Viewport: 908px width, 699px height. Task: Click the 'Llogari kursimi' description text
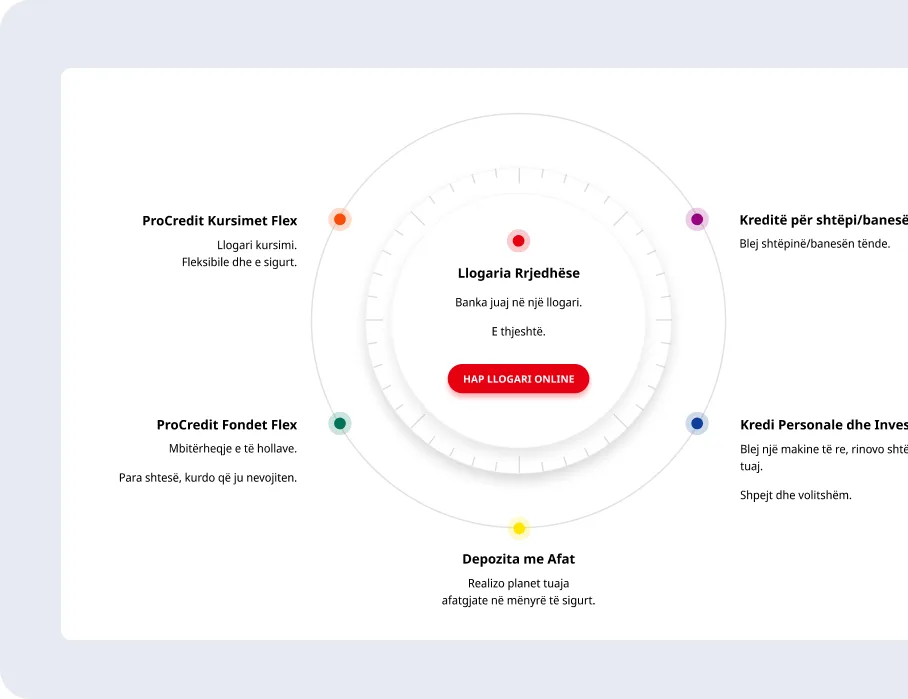point(257,245)
